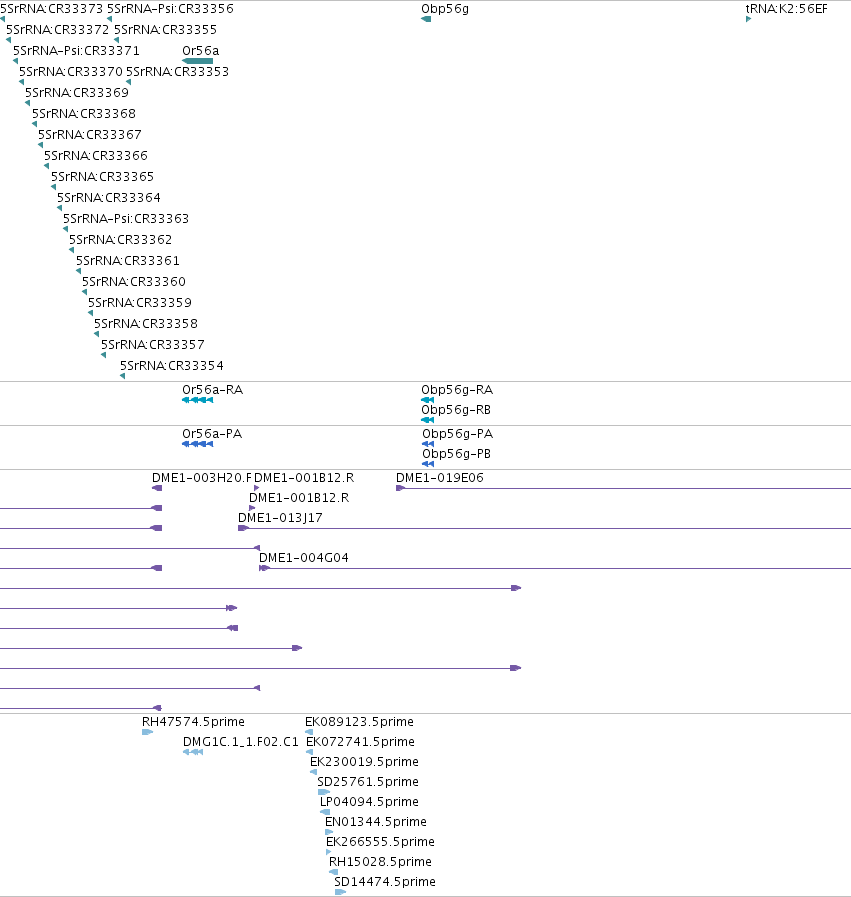Click the 5SrRNA:CR33372 feature label
The height and width of the screenshot is (897, 851).
(x=57, y=30)
